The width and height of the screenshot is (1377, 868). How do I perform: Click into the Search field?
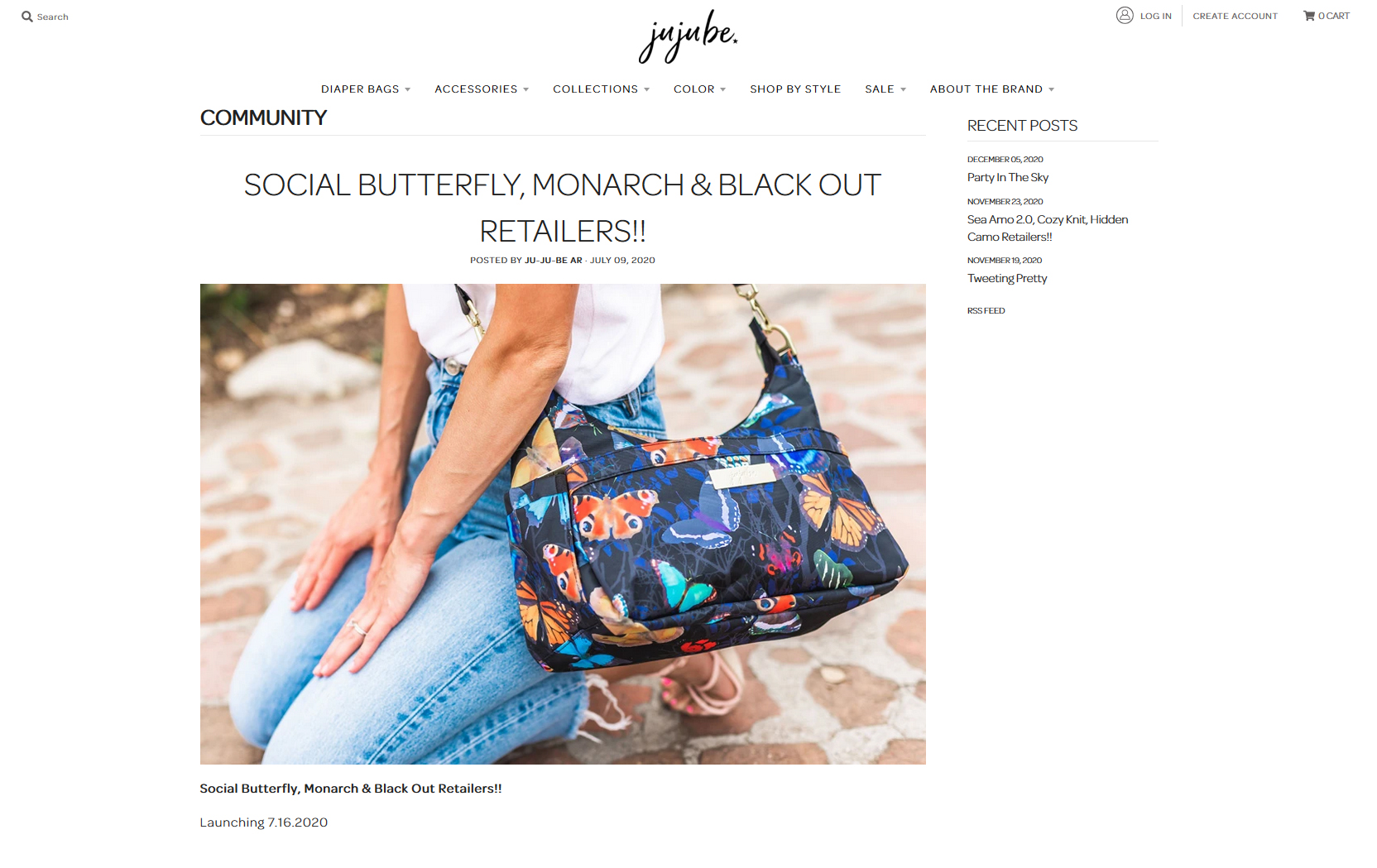pyautogui.click(x=52, y=17)
